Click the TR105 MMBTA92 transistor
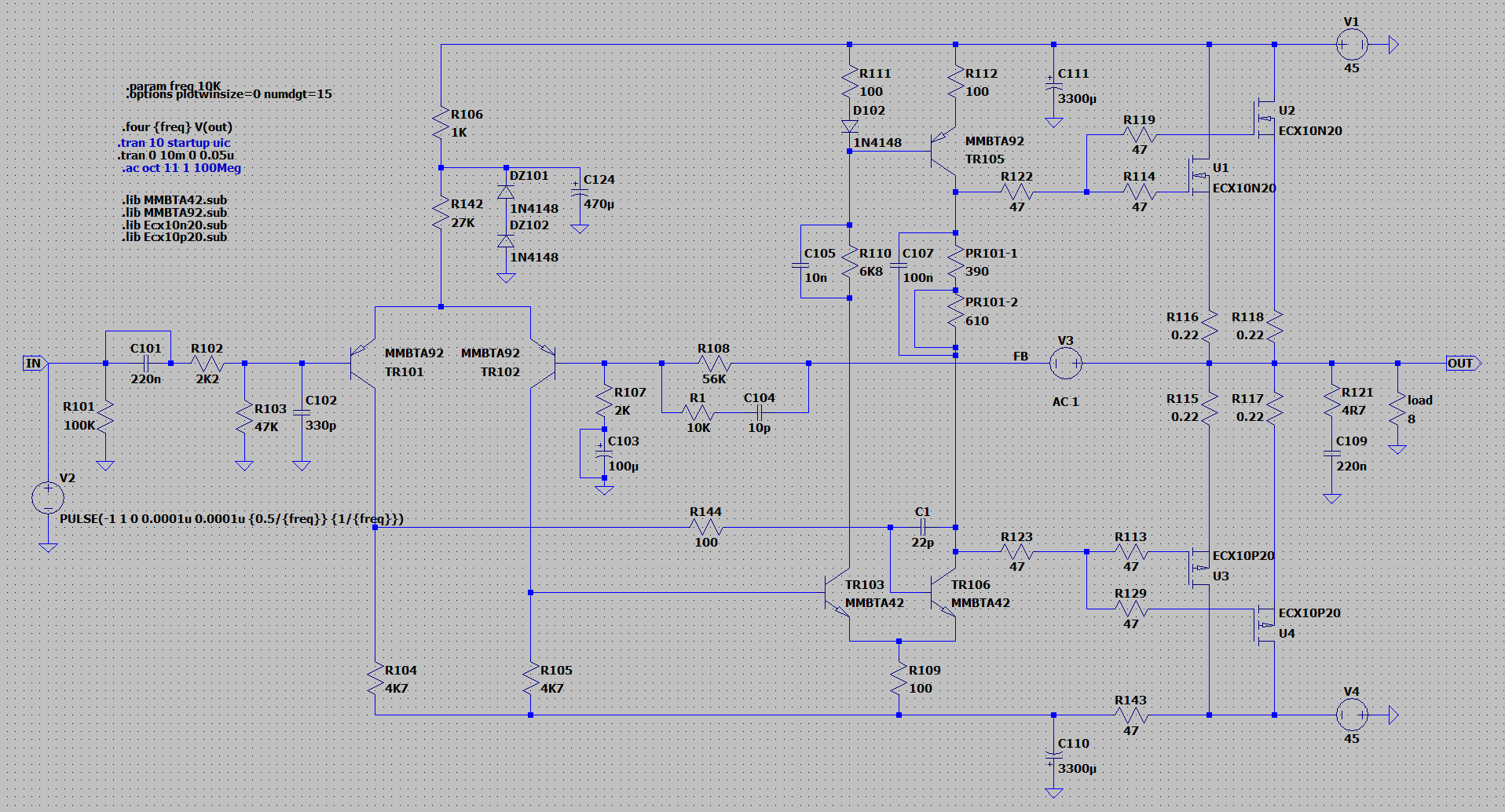Viewport: 1505px width, 812px height. click(943, 152)
